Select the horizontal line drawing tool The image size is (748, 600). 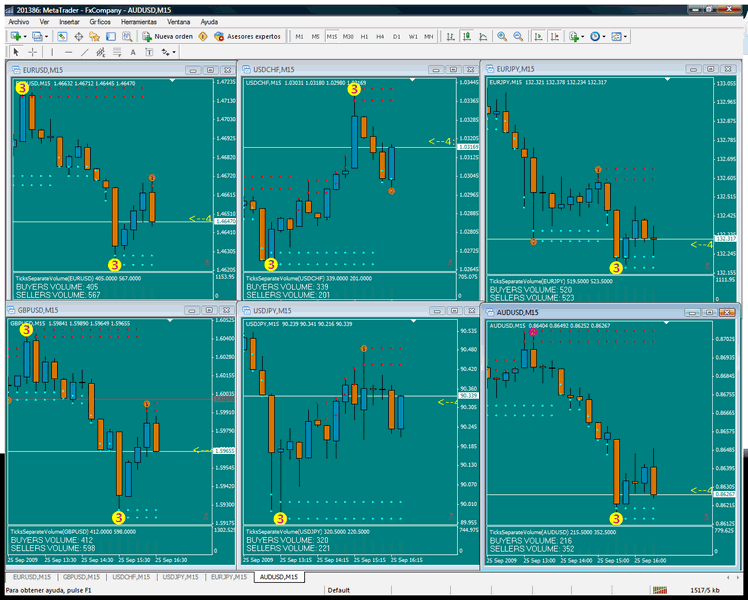68,51
